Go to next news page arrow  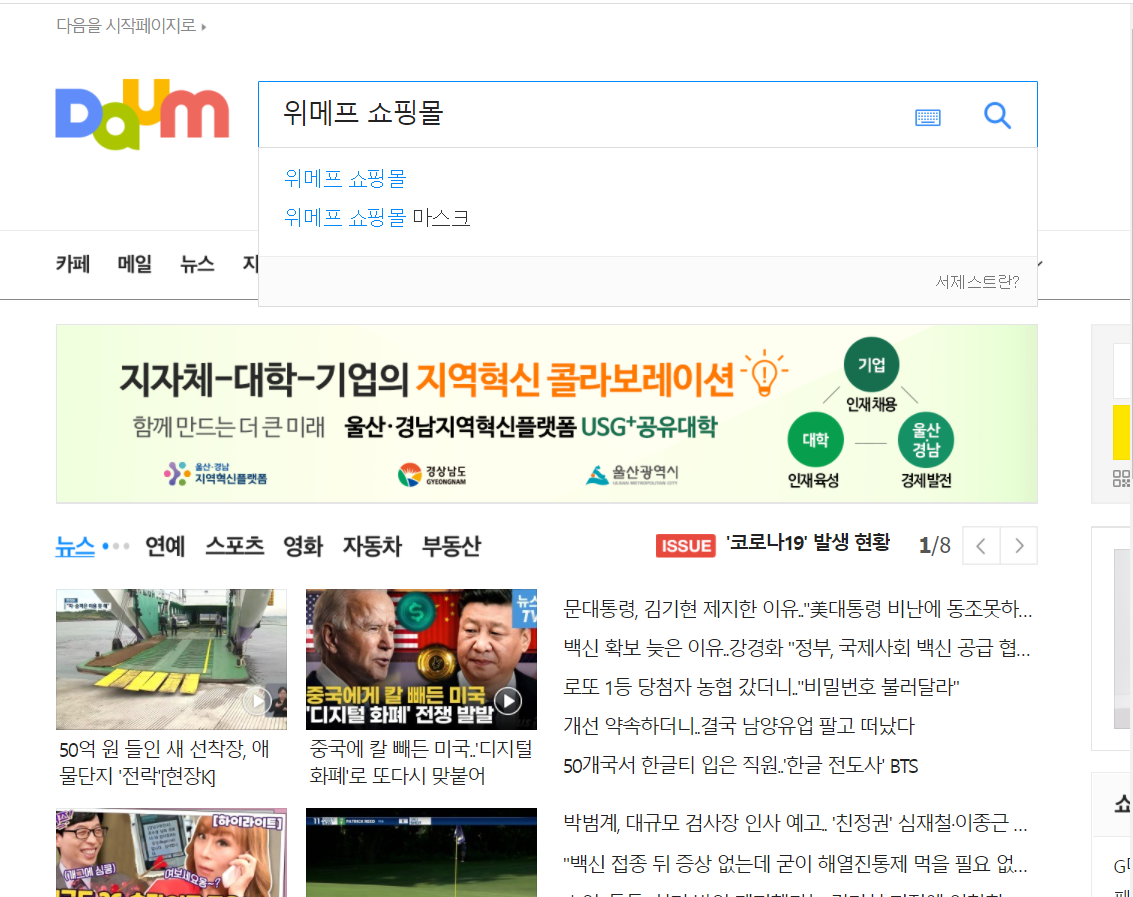1019,546
